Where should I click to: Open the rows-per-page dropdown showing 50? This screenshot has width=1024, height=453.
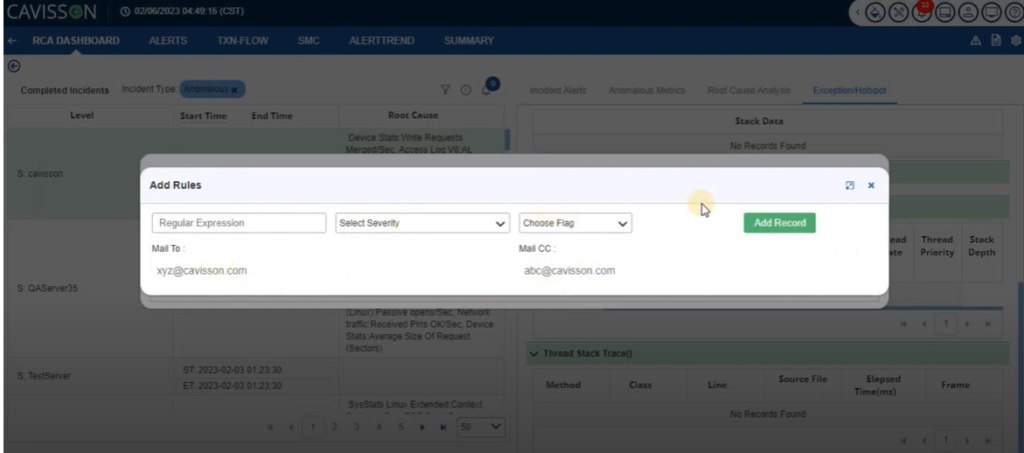pyautogui.click(x=481, y=426)
